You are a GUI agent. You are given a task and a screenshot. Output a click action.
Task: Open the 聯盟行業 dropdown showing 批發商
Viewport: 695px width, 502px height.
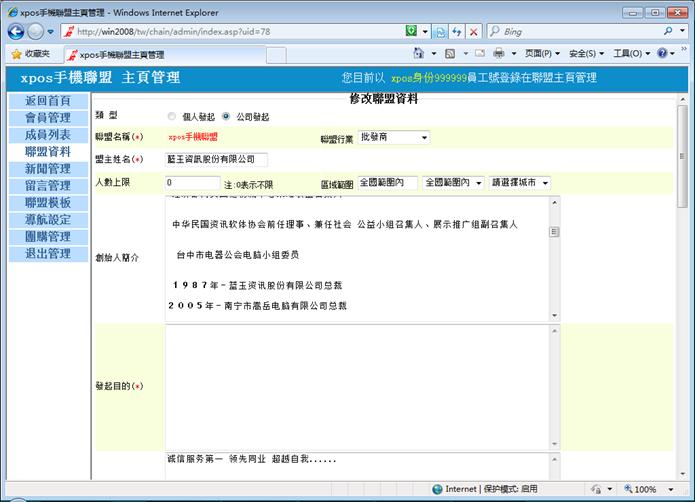click(394, 137)
